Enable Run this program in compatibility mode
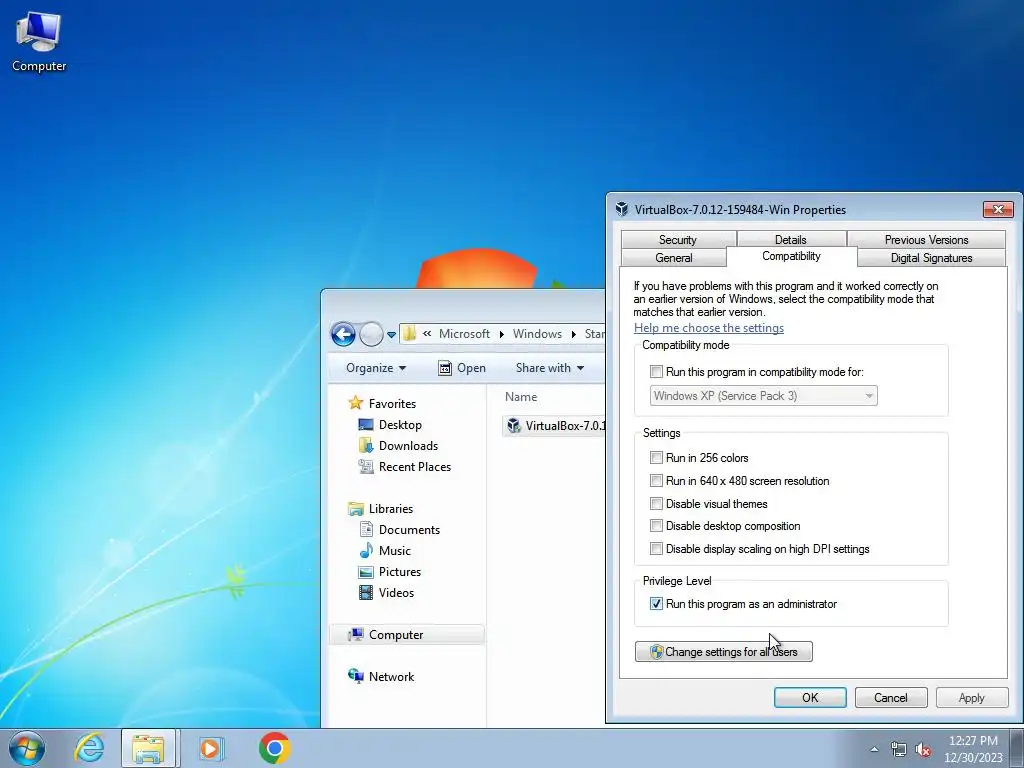Viewport: 1024px width, 768px height. (656, 372)
